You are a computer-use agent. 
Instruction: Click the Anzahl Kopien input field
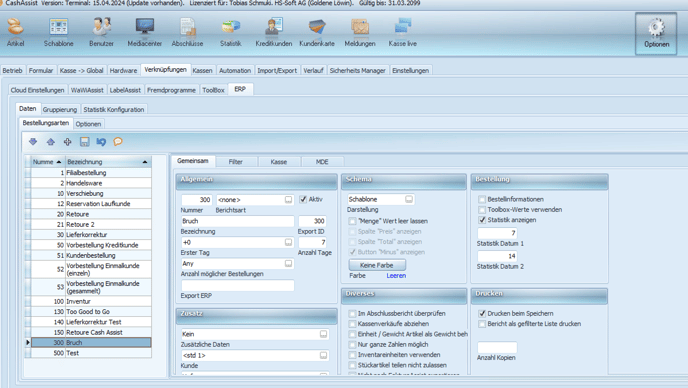pos(497,347)
